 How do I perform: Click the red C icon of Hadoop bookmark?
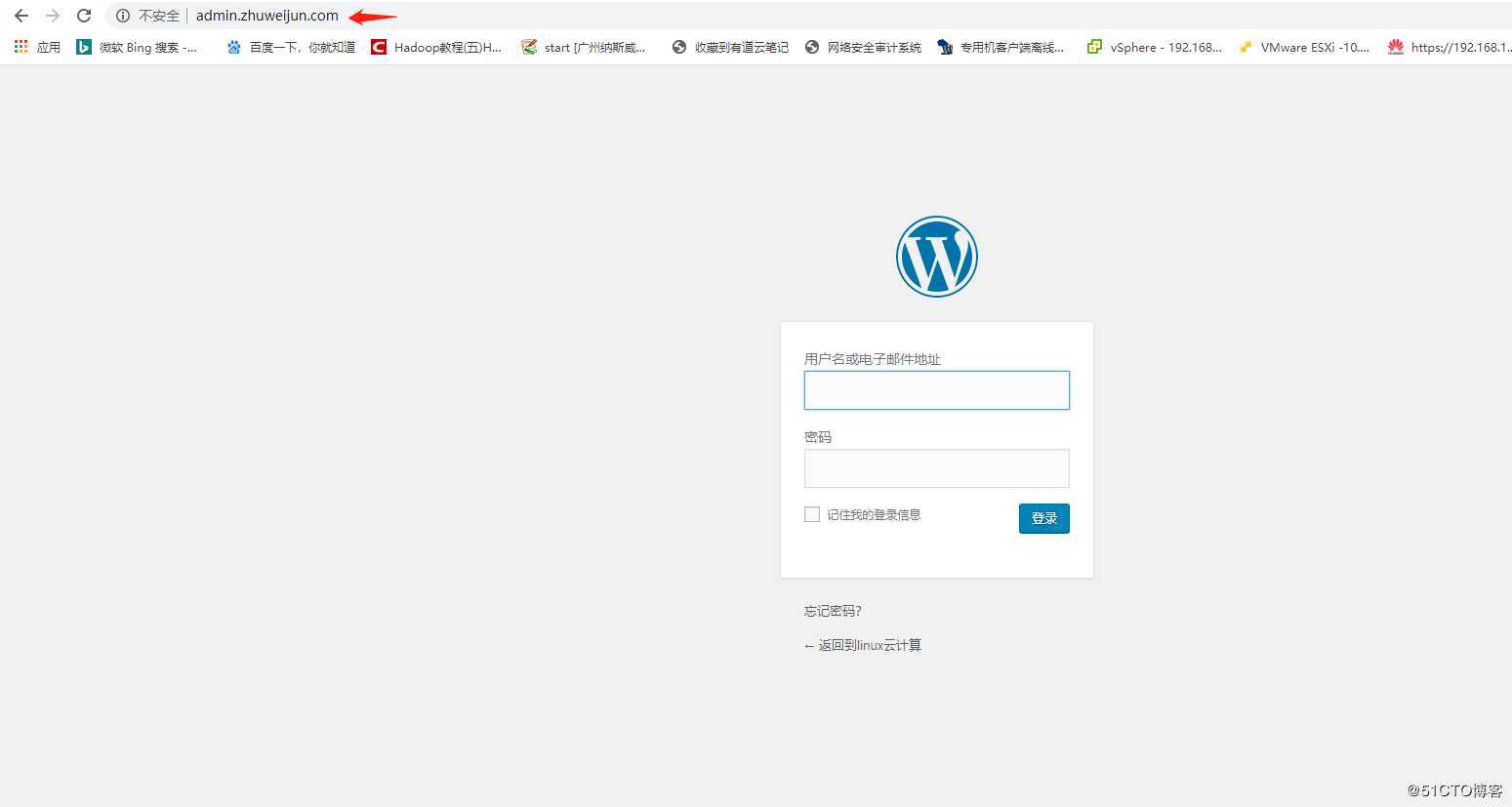(x=379, y=47)
